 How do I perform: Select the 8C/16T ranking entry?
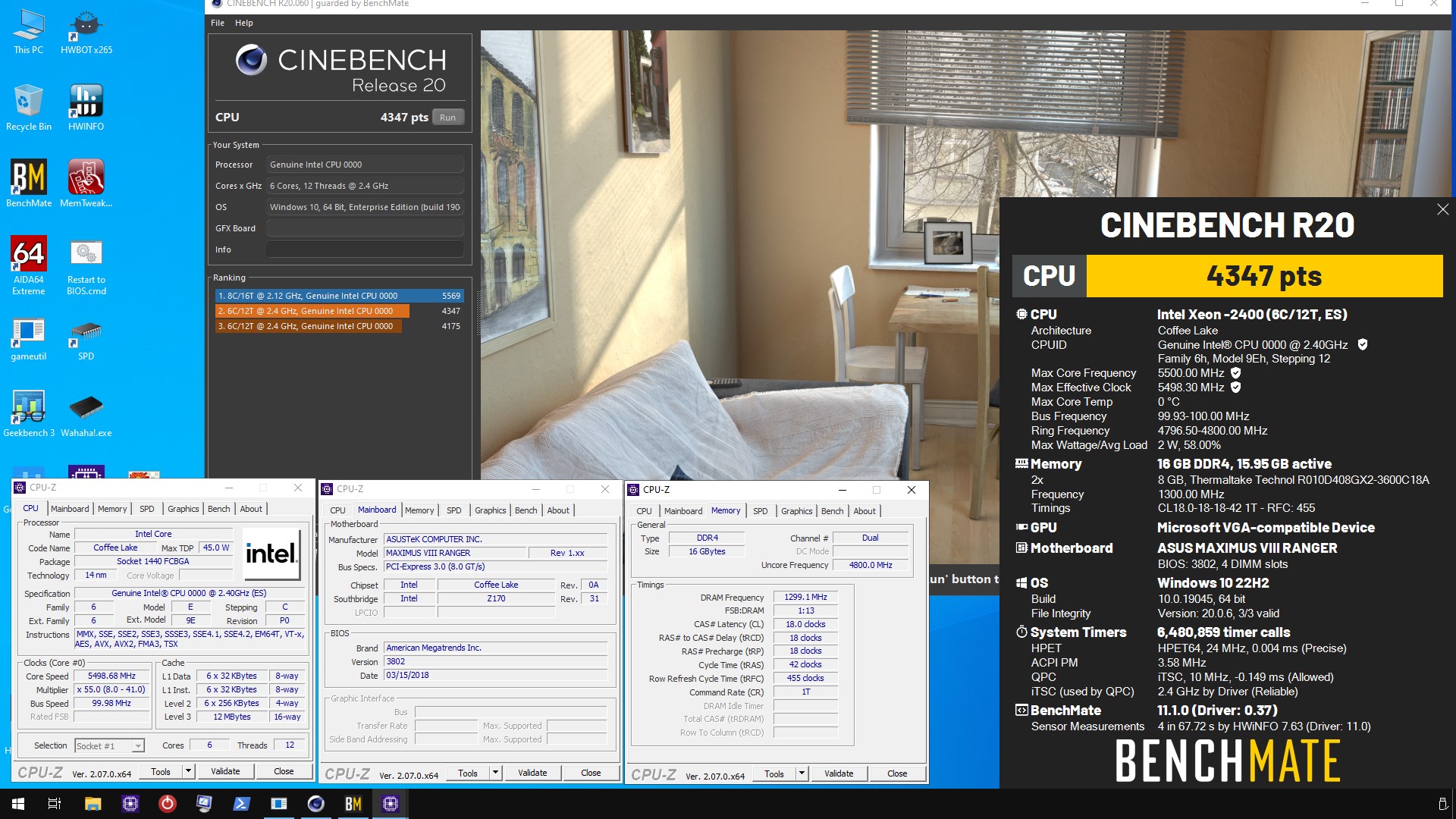339,296
